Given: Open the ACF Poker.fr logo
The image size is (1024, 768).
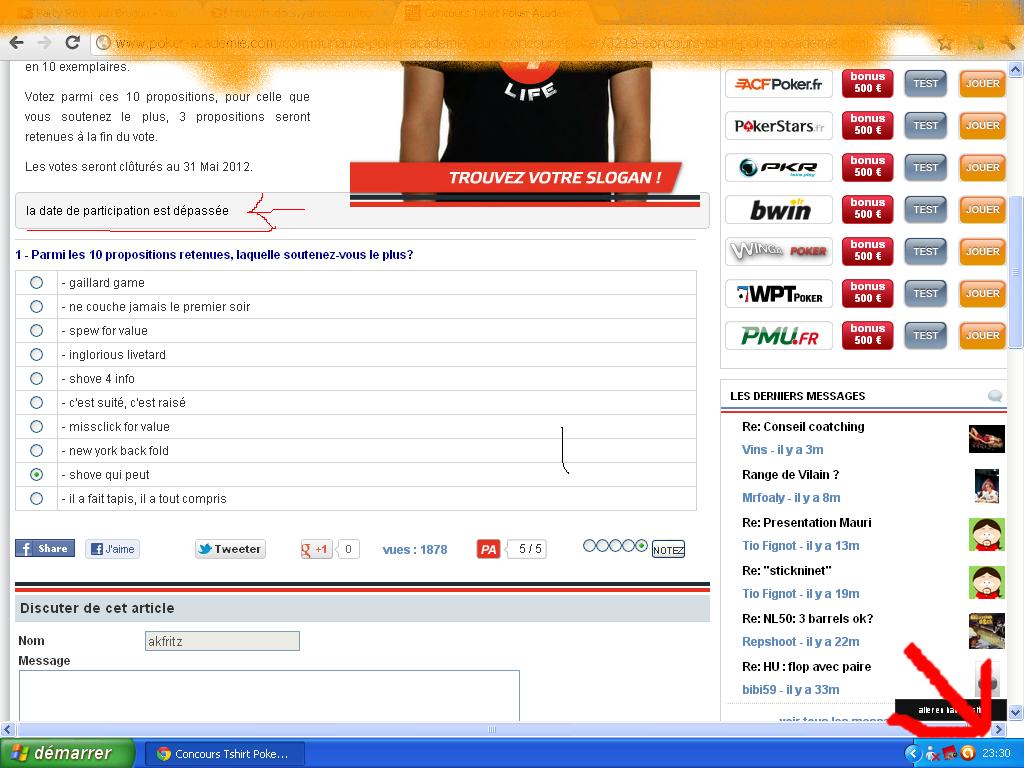Looking at the screenshot, I should tap(778, 84).
